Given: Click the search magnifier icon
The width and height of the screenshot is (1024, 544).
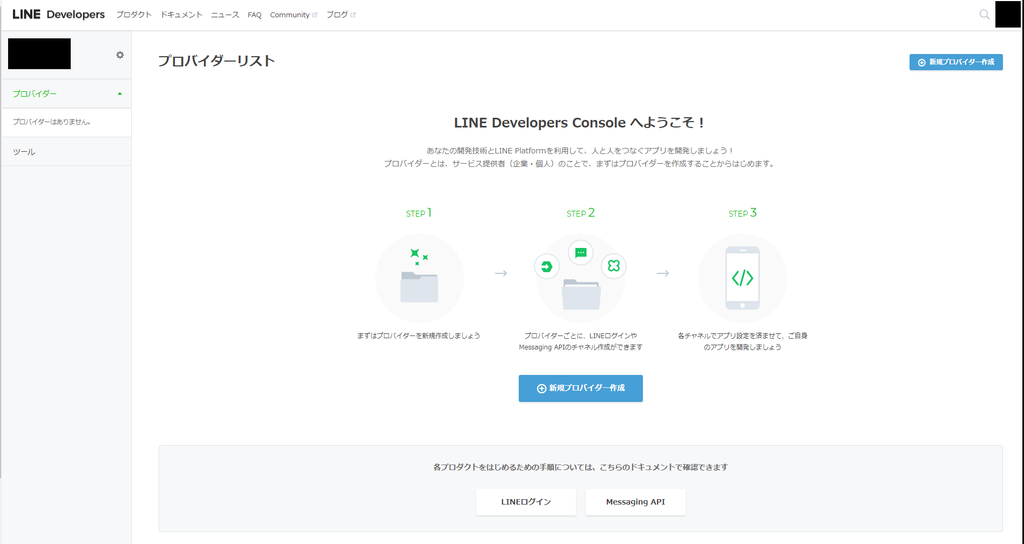Looking at the screenshot, I should (x=984, y=14).
